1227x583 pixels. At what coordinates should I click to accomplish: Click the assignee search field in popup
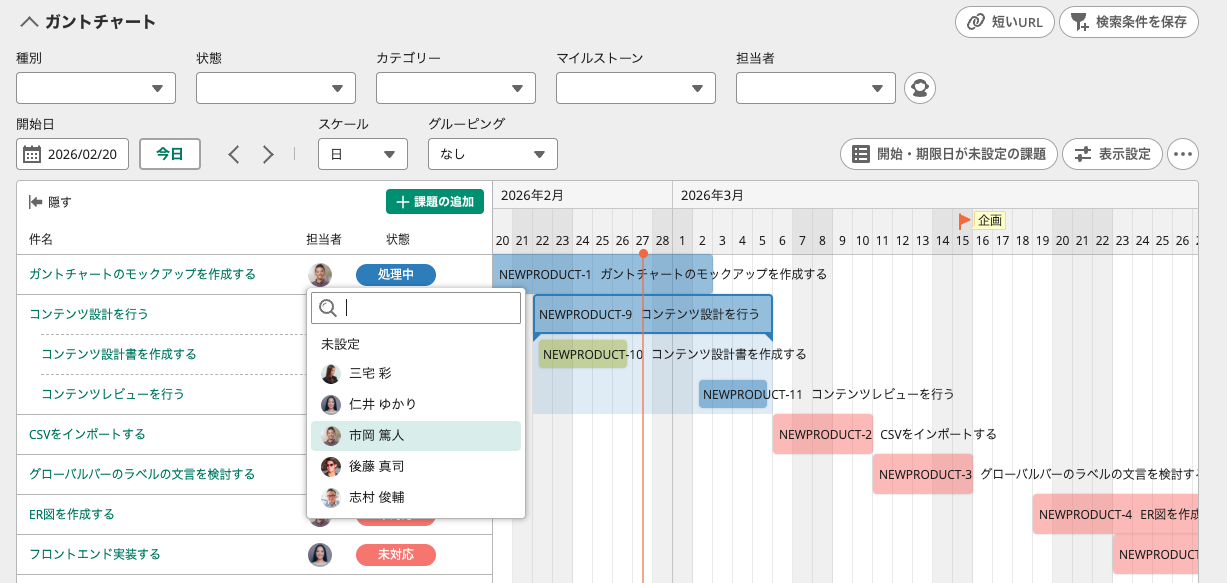416,308
